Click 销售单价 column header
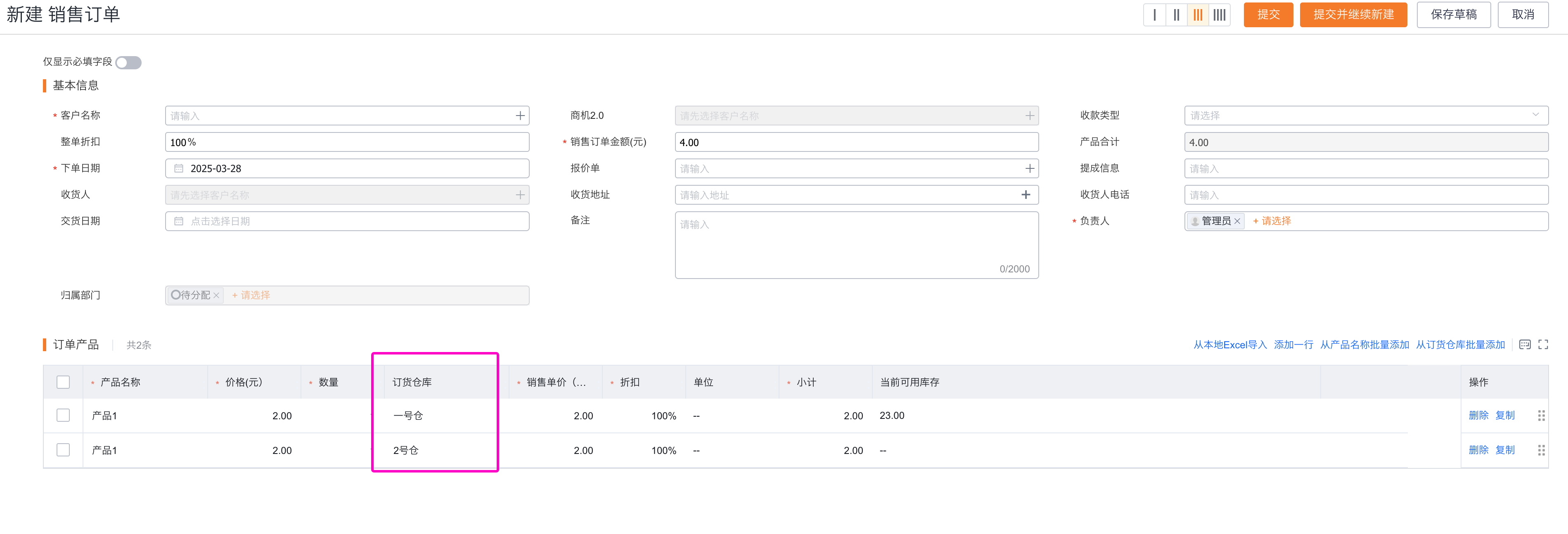The image size is (1568, 534). [x=556, y=382]
